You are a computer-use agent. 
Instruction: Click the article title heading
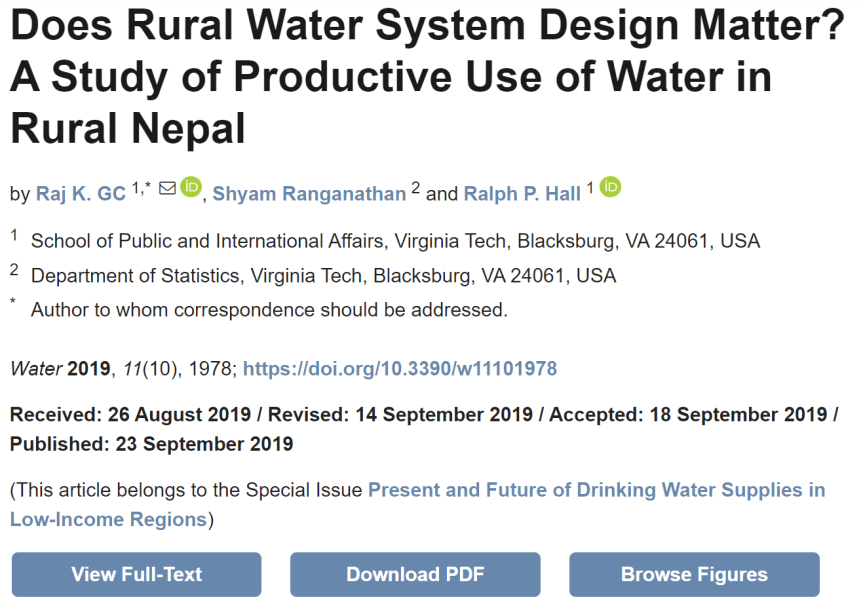[427, 77]
